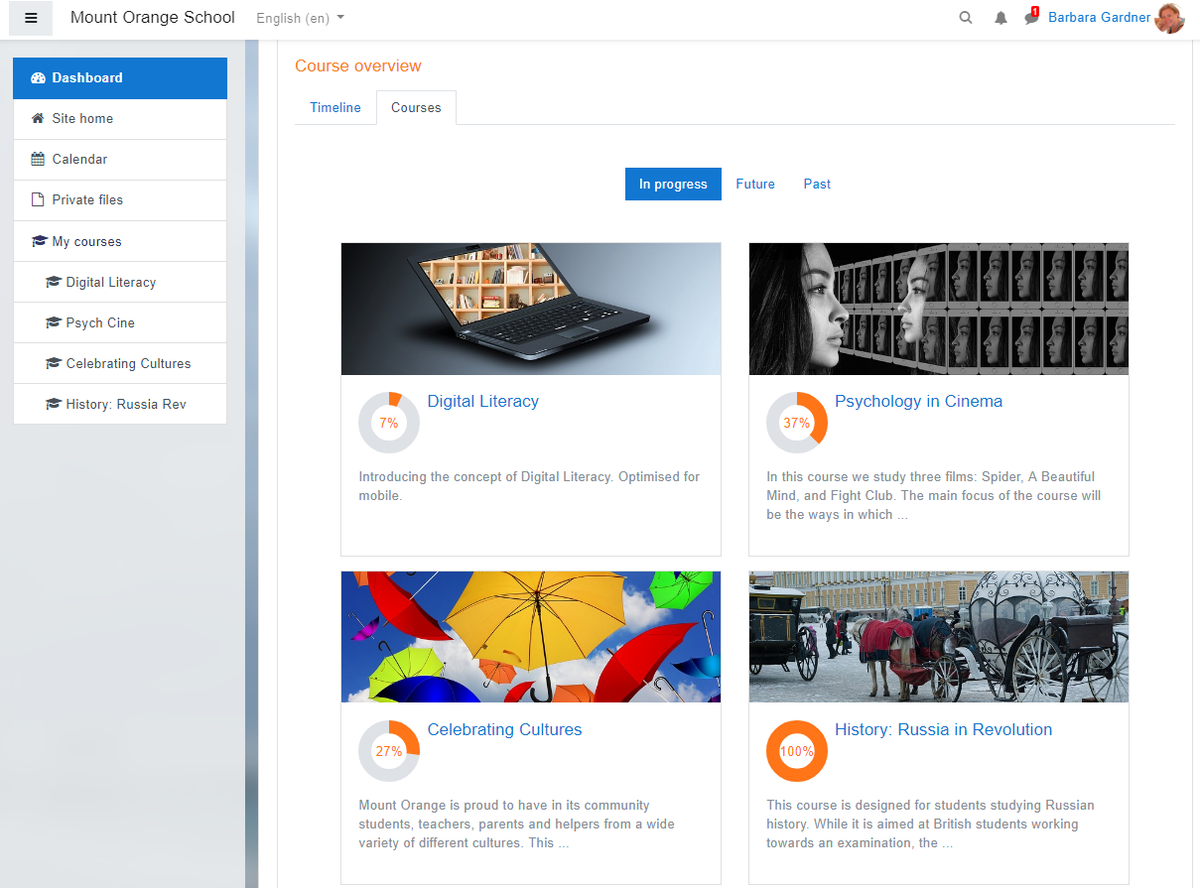Open the History: Russia in Revolution course
Viewport: 1200px width, 888px height.
[943, 729]
